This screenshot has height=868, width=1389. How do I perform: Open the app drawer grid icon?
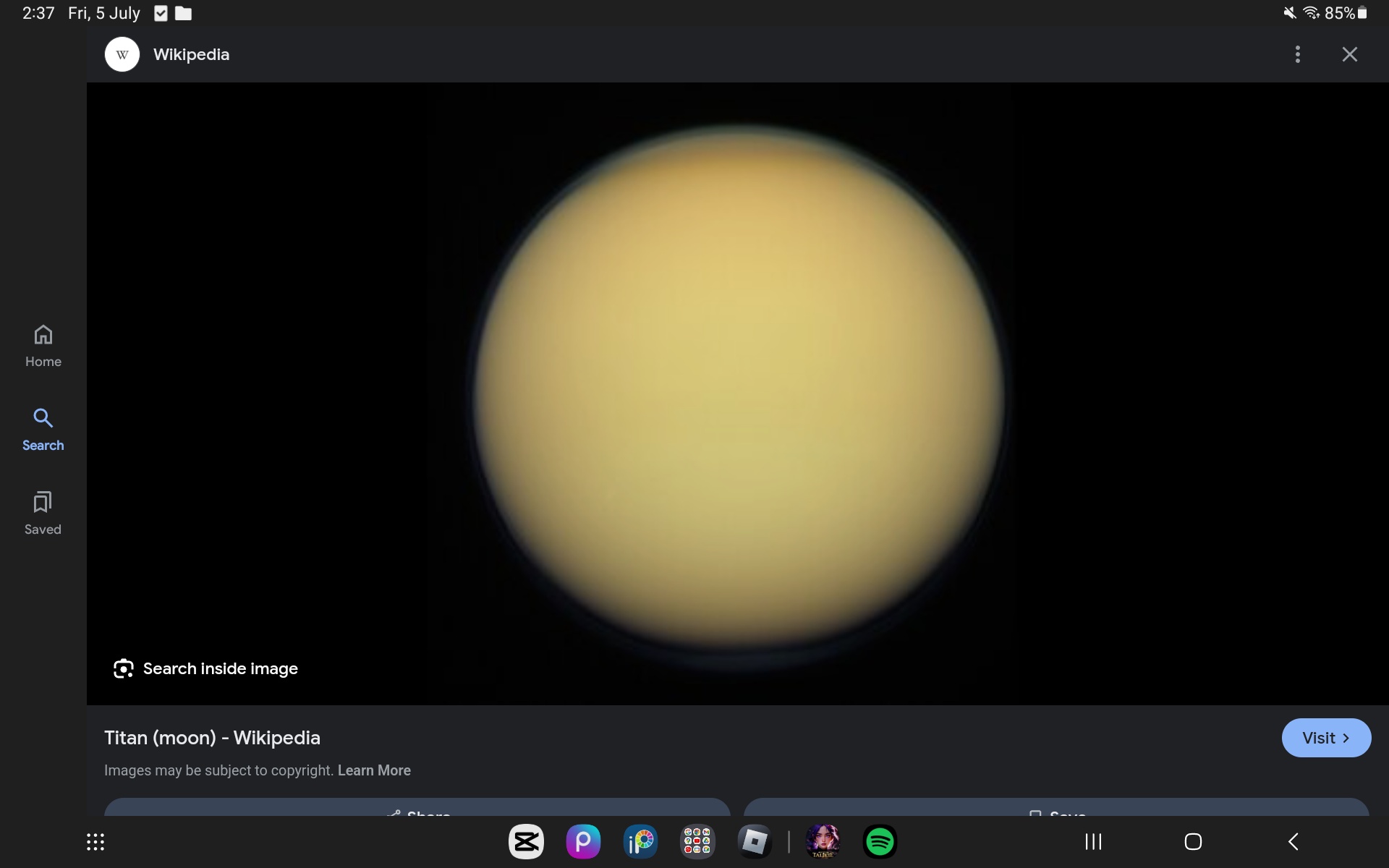pyautogui.click(x=95, y=842)
